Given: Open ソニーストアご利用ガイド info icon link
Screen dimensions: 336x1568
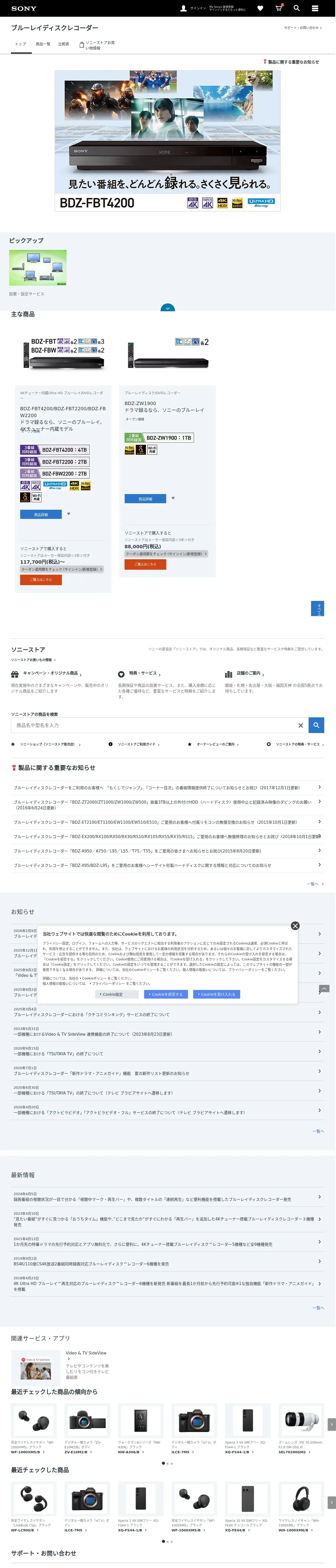Looking at the screenshot, I should pyautogui.click(x=134, y=745).
